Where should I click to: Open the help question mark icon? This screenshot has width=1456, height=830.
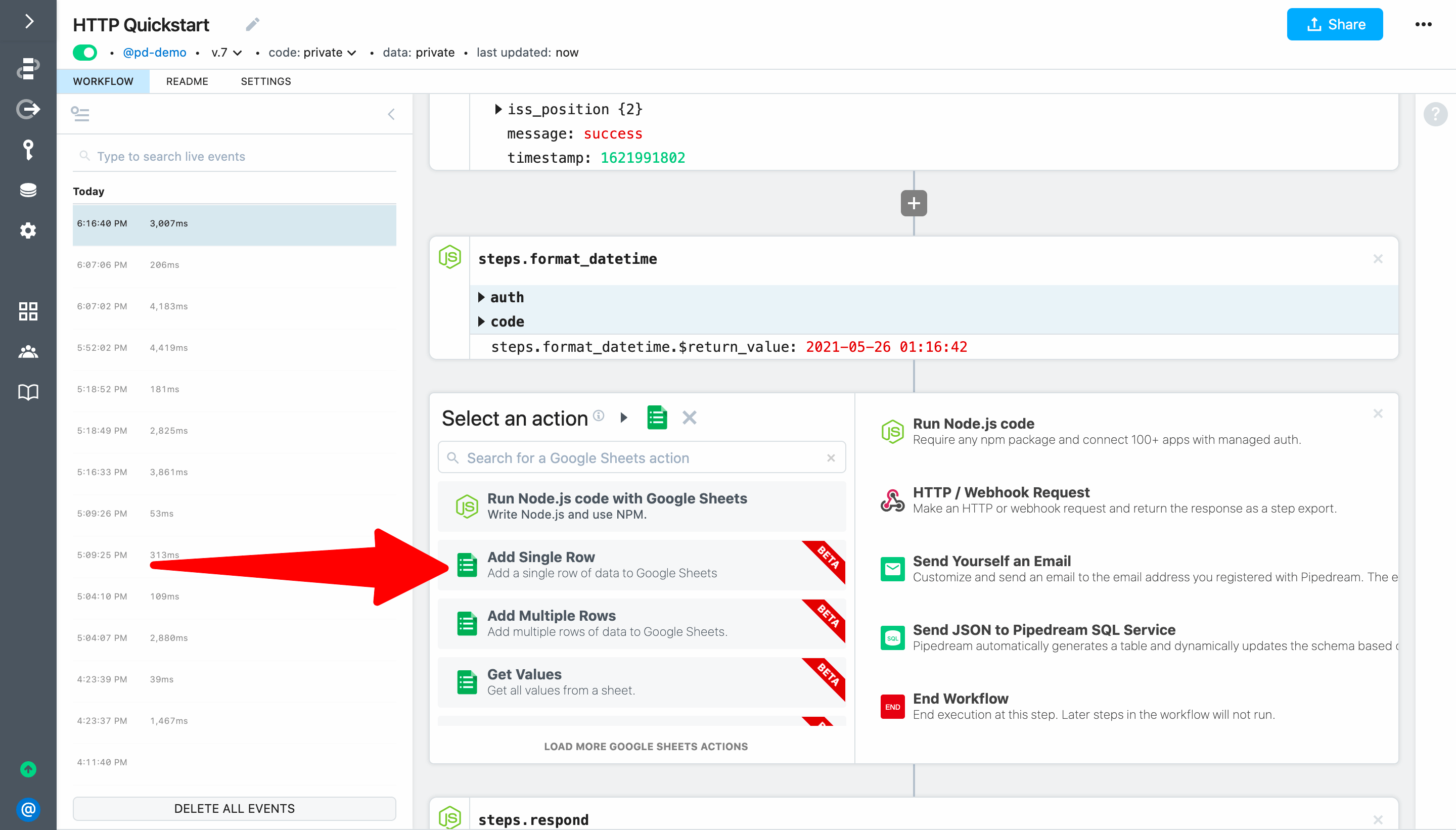(x=1435, y=114)
